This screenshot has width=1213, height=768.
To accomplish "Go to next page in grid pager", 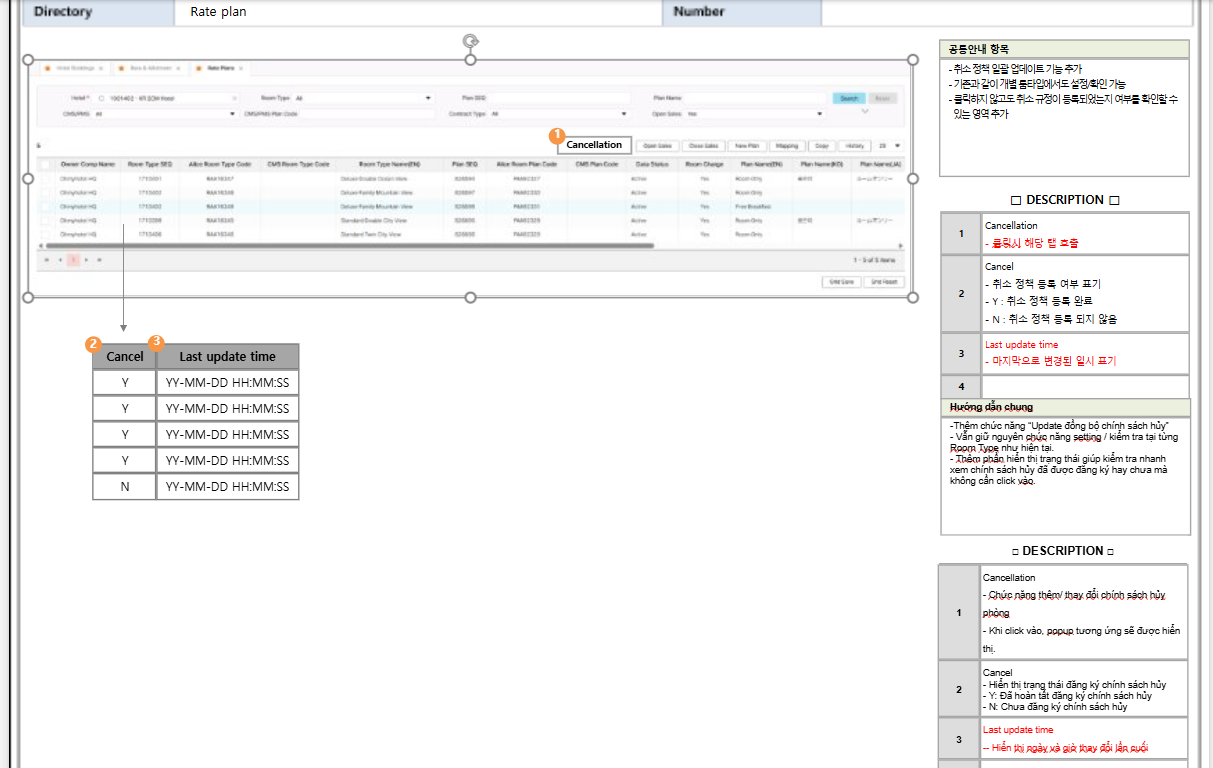I will [x=86, y=260].
